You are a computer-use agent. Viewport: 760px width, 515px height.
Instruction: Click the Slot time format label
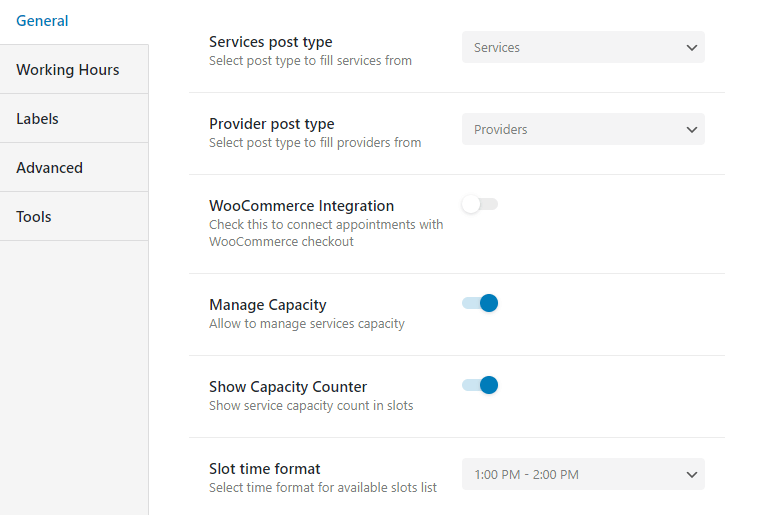coord(265,469)
